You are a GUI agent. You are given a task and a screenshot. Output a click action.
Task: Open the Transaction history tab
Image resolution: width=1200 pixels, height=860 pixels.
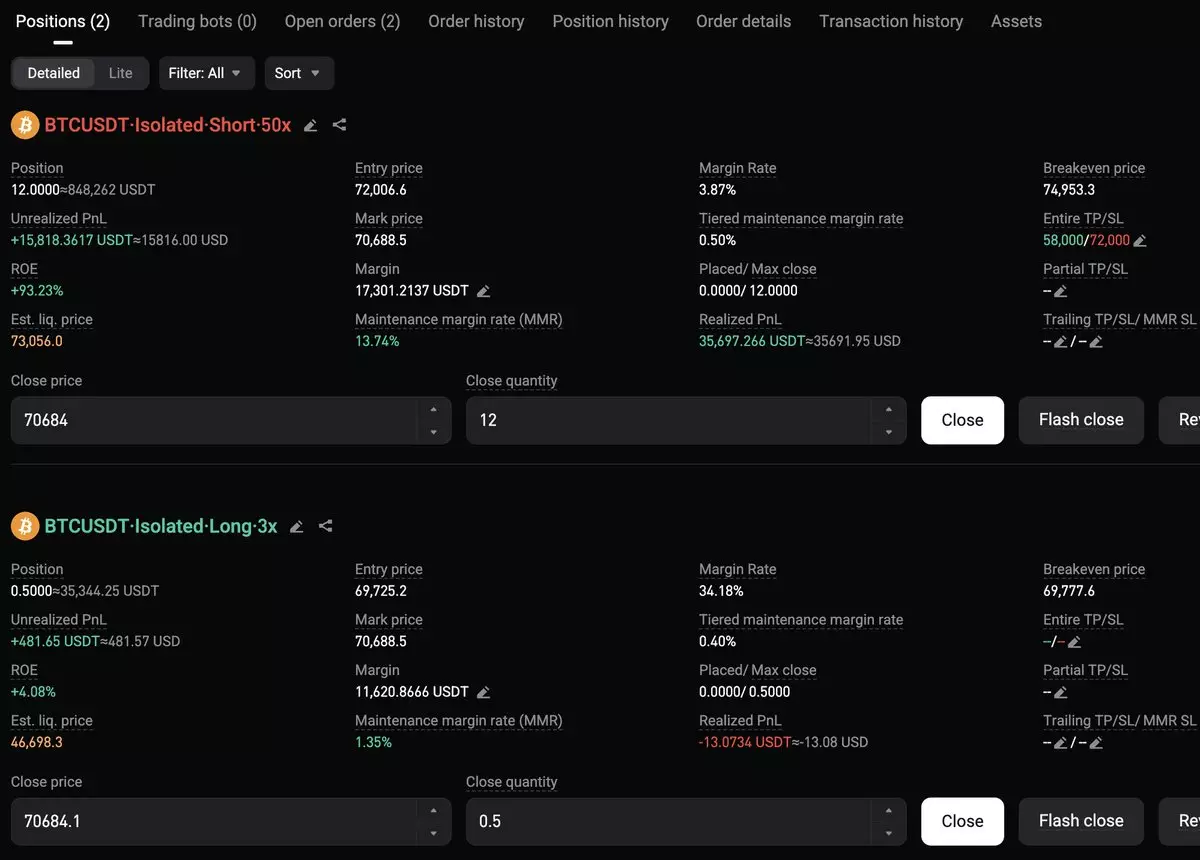point(891,21)
